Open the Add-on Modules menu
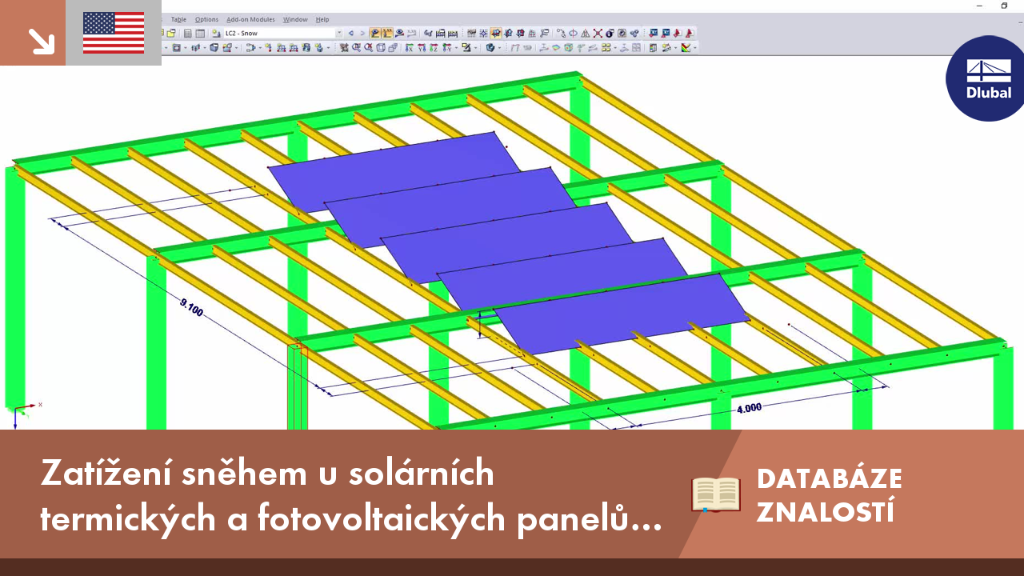Viewport: 1024px width, 576px height. (250, 20)
